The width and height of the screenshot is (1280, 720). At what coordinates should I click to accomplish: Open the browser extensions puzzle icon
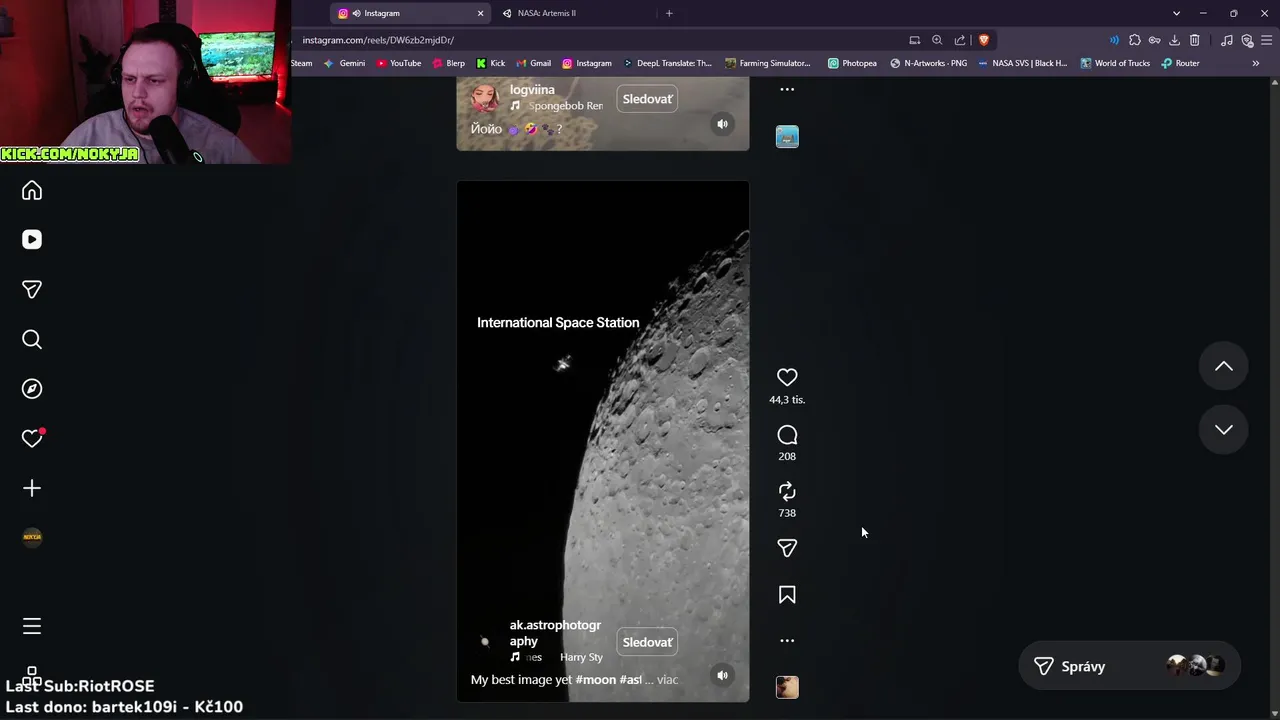coord(1134,40)
